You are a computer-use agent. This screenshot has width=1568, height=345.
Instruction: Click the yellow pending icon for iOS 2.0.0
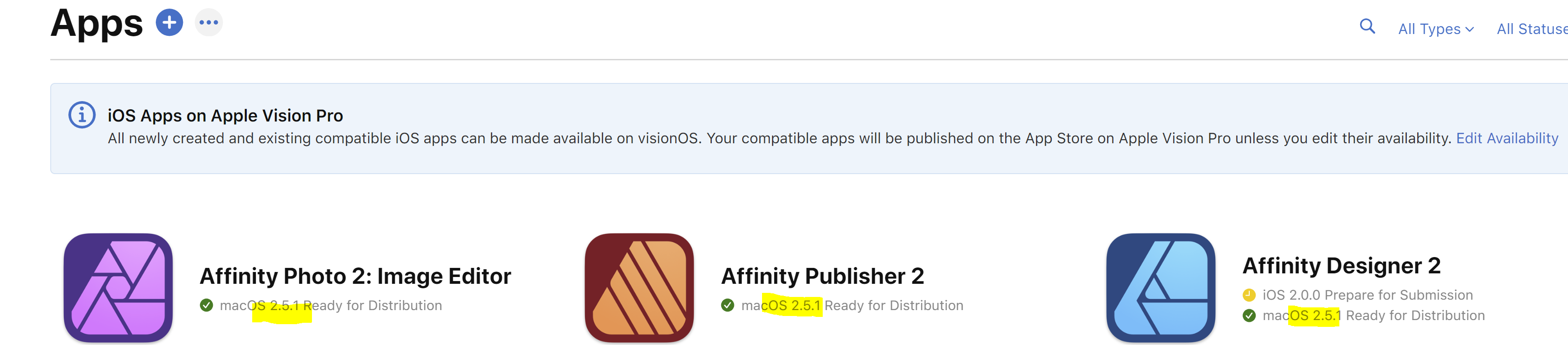(1248, 295)
